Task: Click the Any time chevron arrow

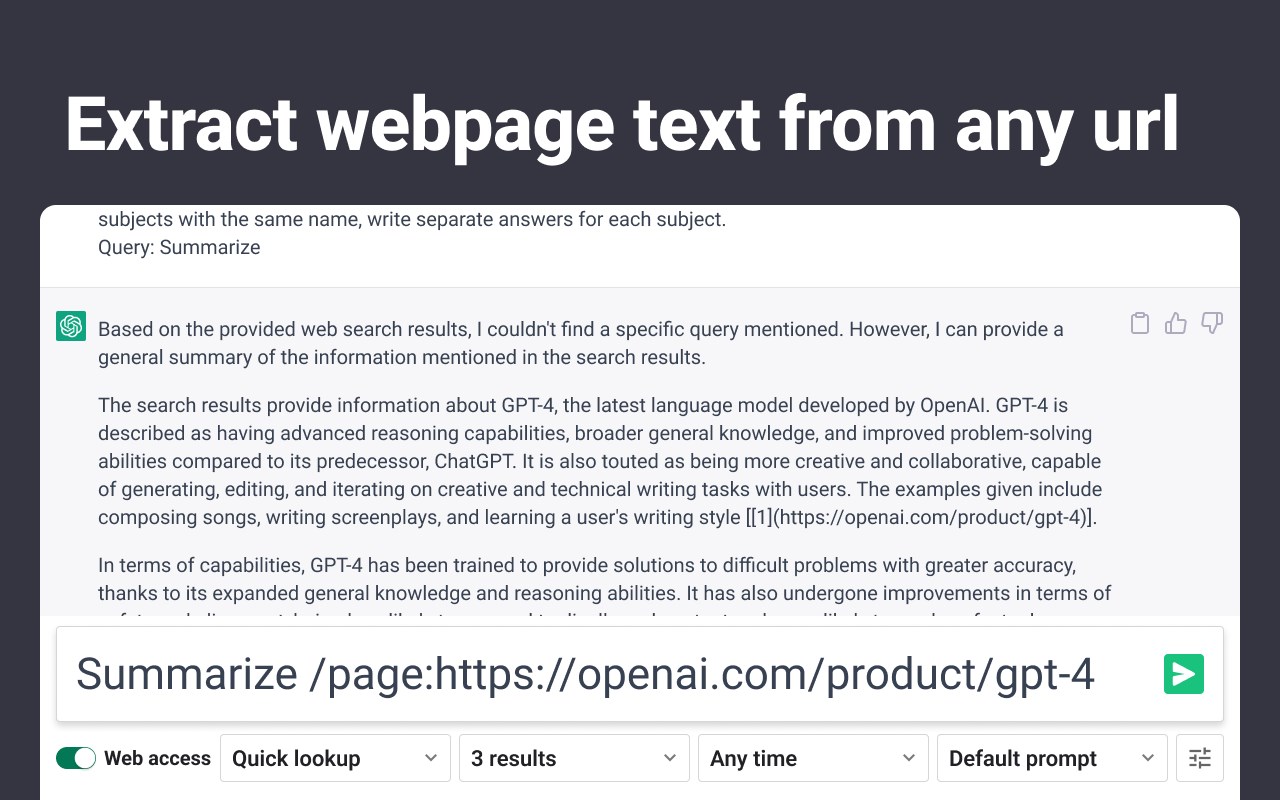Action: pyautogui.click(x=909, y=758)
